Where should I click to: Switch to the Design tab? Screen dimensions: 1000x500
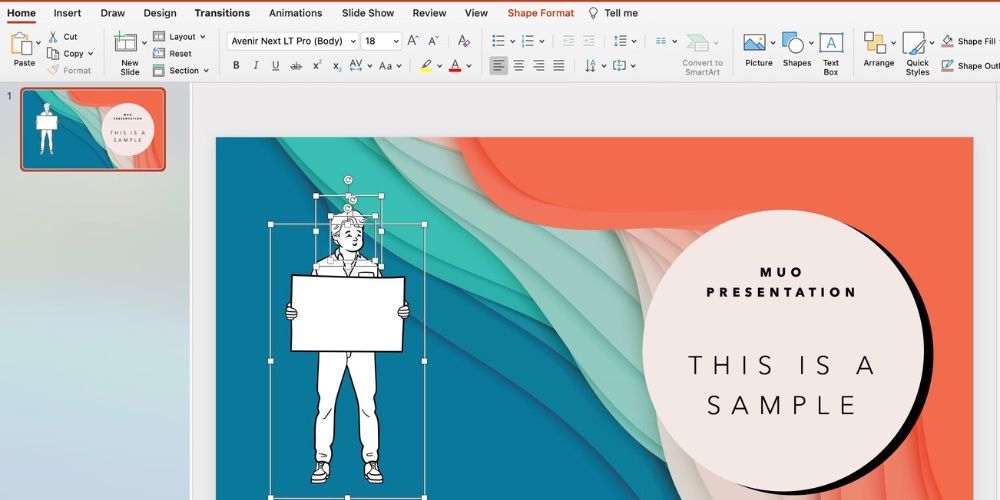tap(159, 13)
